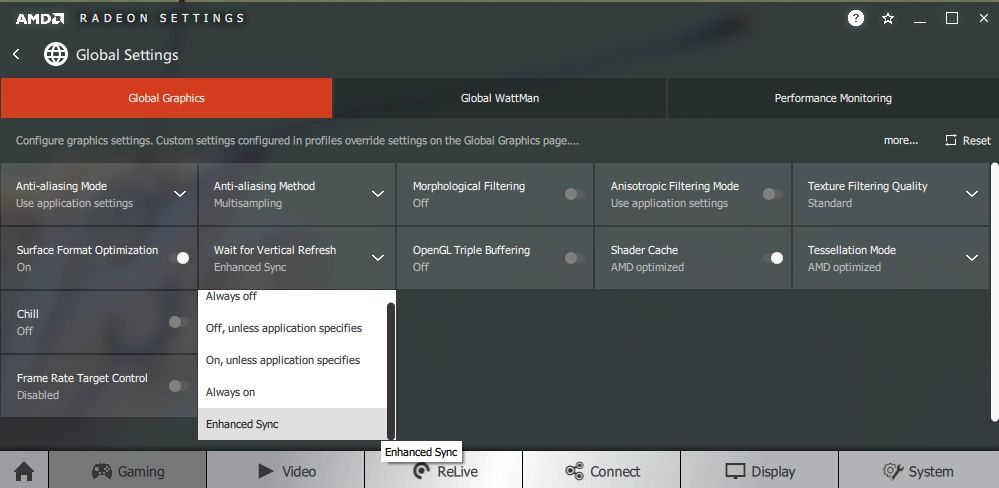Click the System gear wrench icon
The image size is (999, 488).
[x=893, y=471]
